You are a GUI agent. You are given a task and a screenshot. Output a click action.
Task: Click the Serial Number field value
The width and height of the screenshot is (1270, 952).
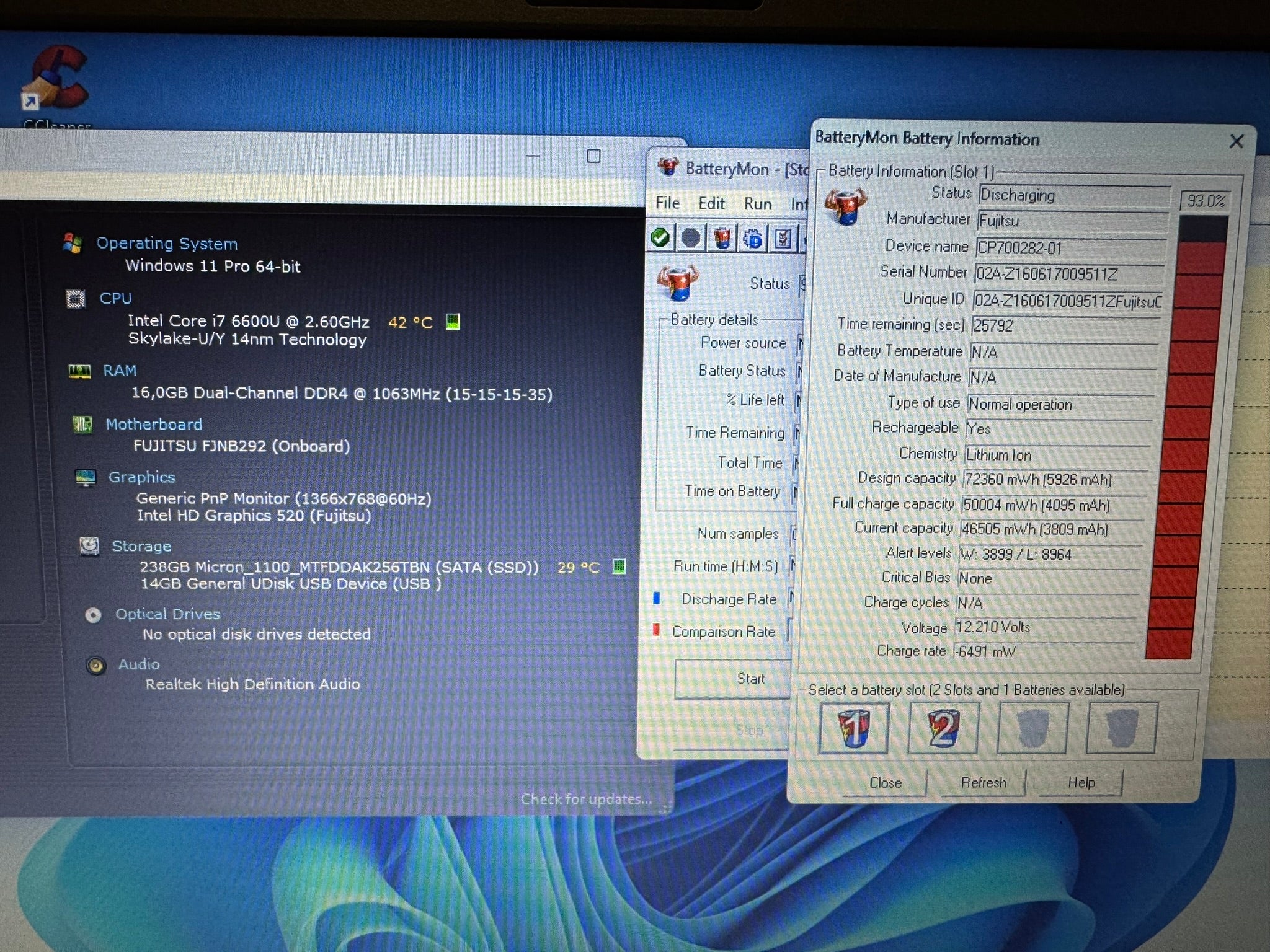click(1070, 273)
